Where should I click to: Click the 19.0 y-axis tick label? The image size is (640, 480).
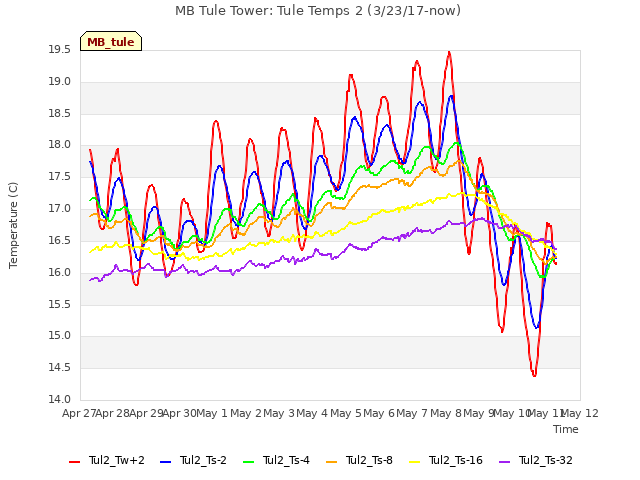click(60, 82)
